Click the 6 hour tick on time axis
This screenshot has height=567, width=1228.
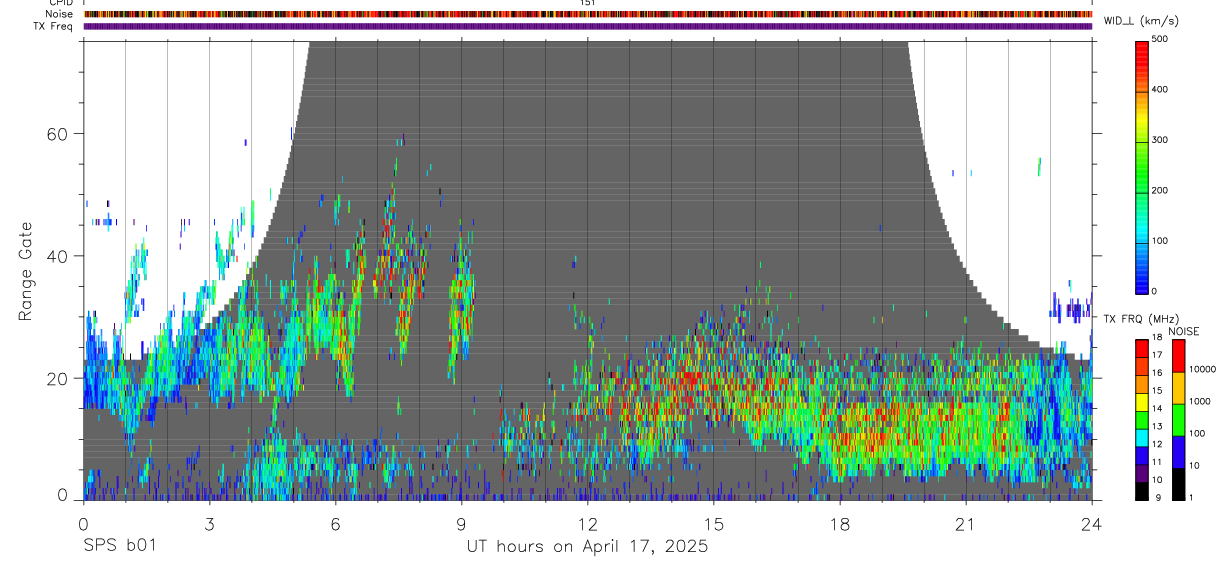335,524
